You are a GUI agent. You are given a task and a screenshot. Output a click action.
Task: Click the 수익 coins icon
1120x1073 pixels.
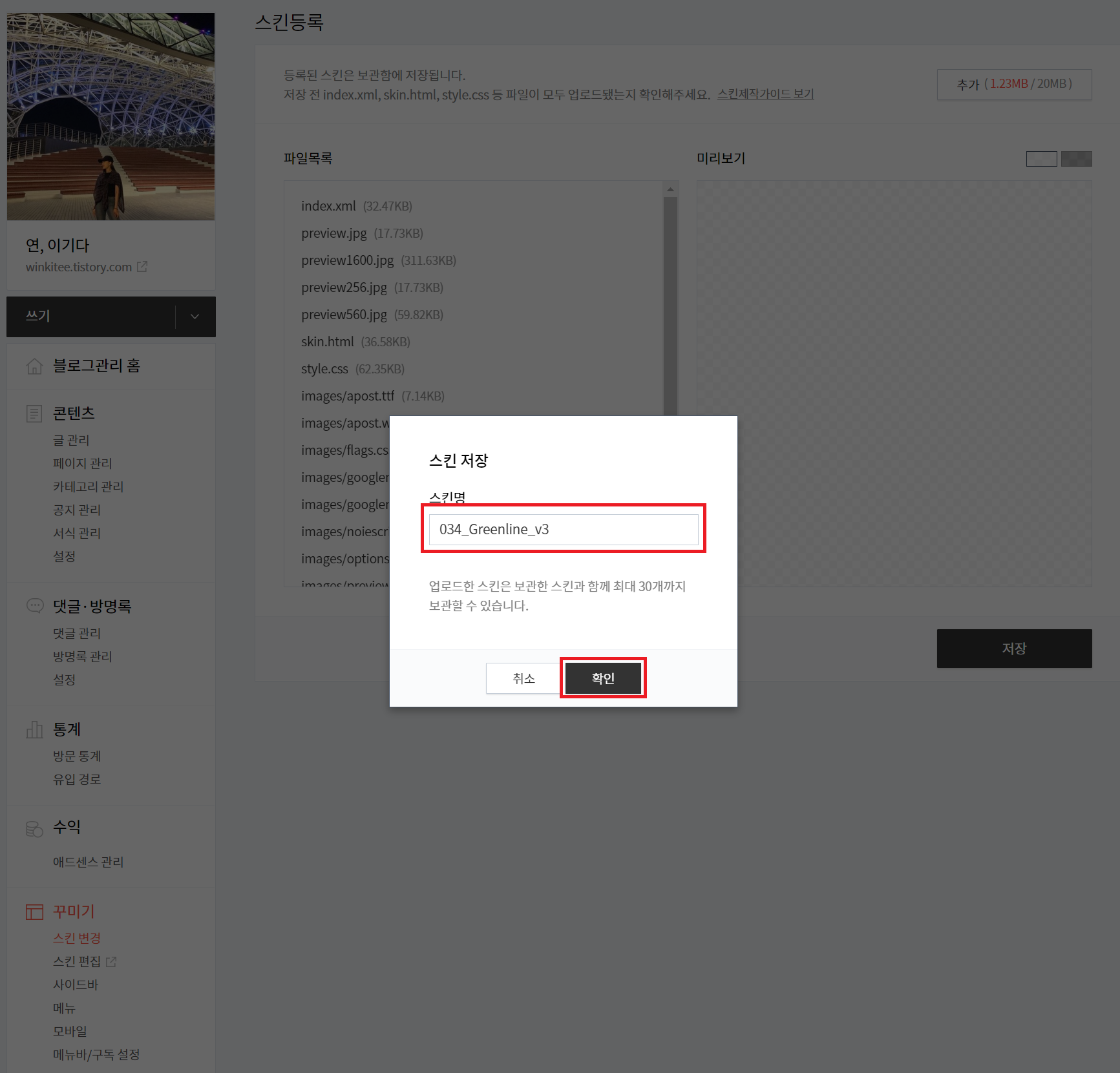pos(34,828)
